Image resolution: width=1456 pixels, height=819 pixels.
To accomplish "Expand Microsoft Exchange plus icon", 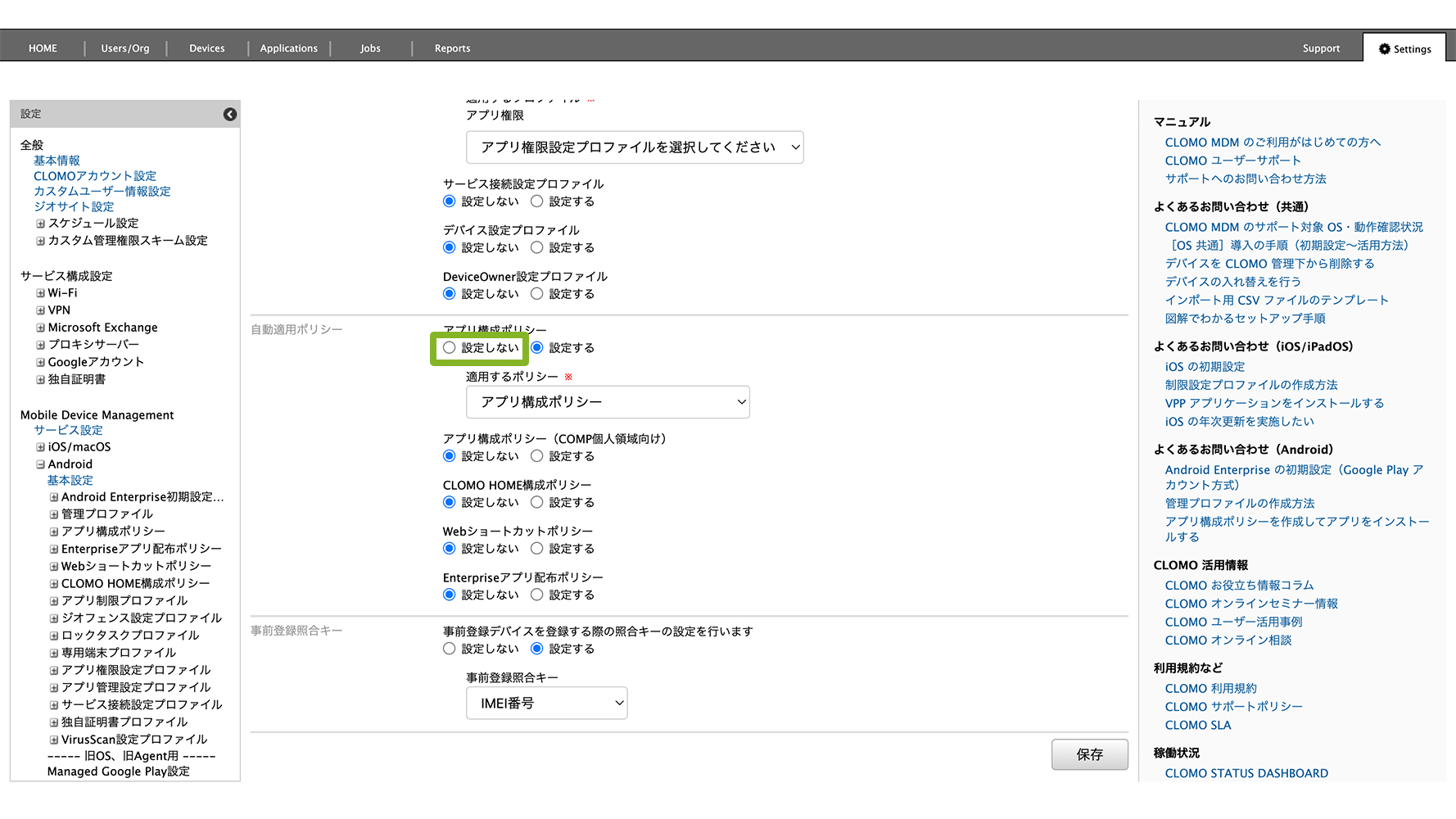I will 40,328.
